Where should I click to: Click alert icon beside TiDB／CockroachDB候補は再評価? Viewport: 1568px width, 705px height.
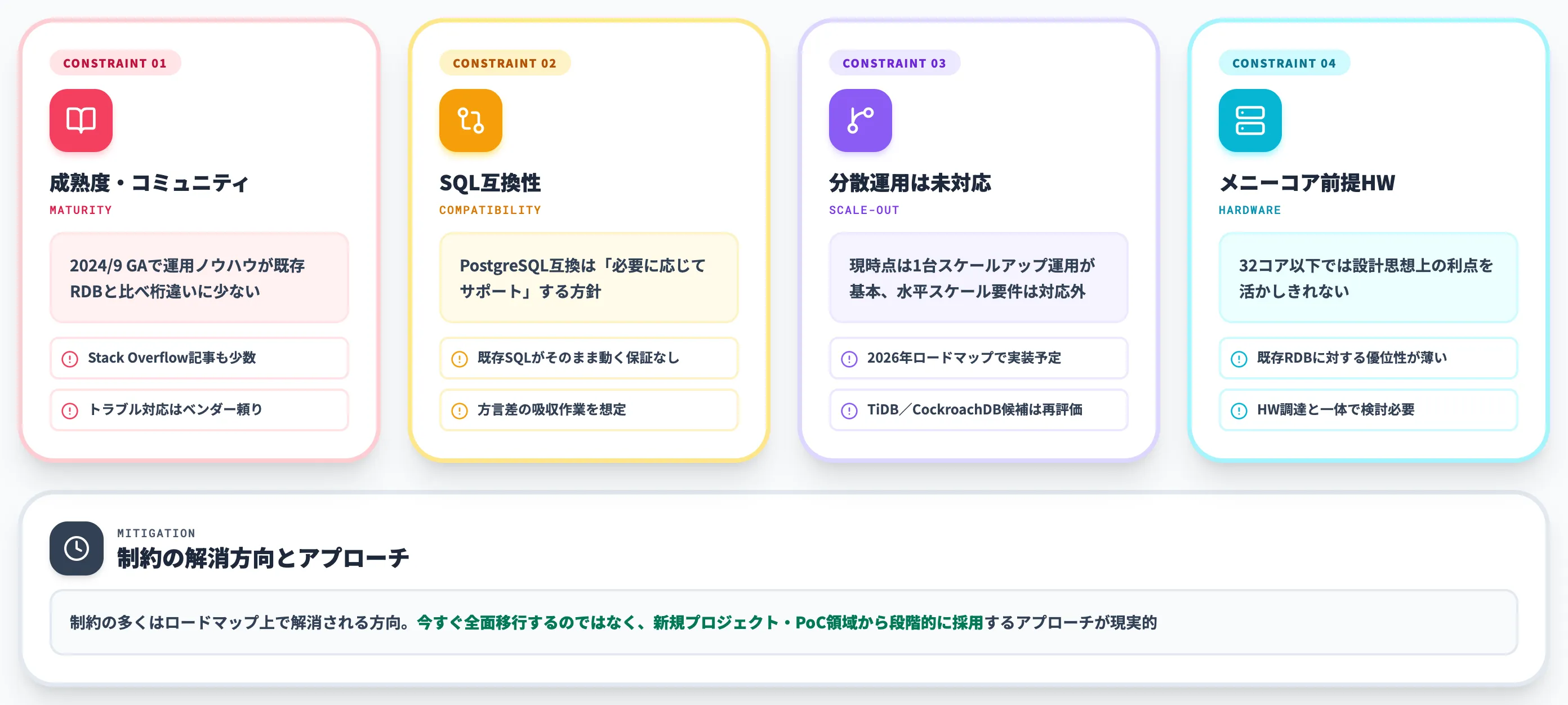click(849, 410)
